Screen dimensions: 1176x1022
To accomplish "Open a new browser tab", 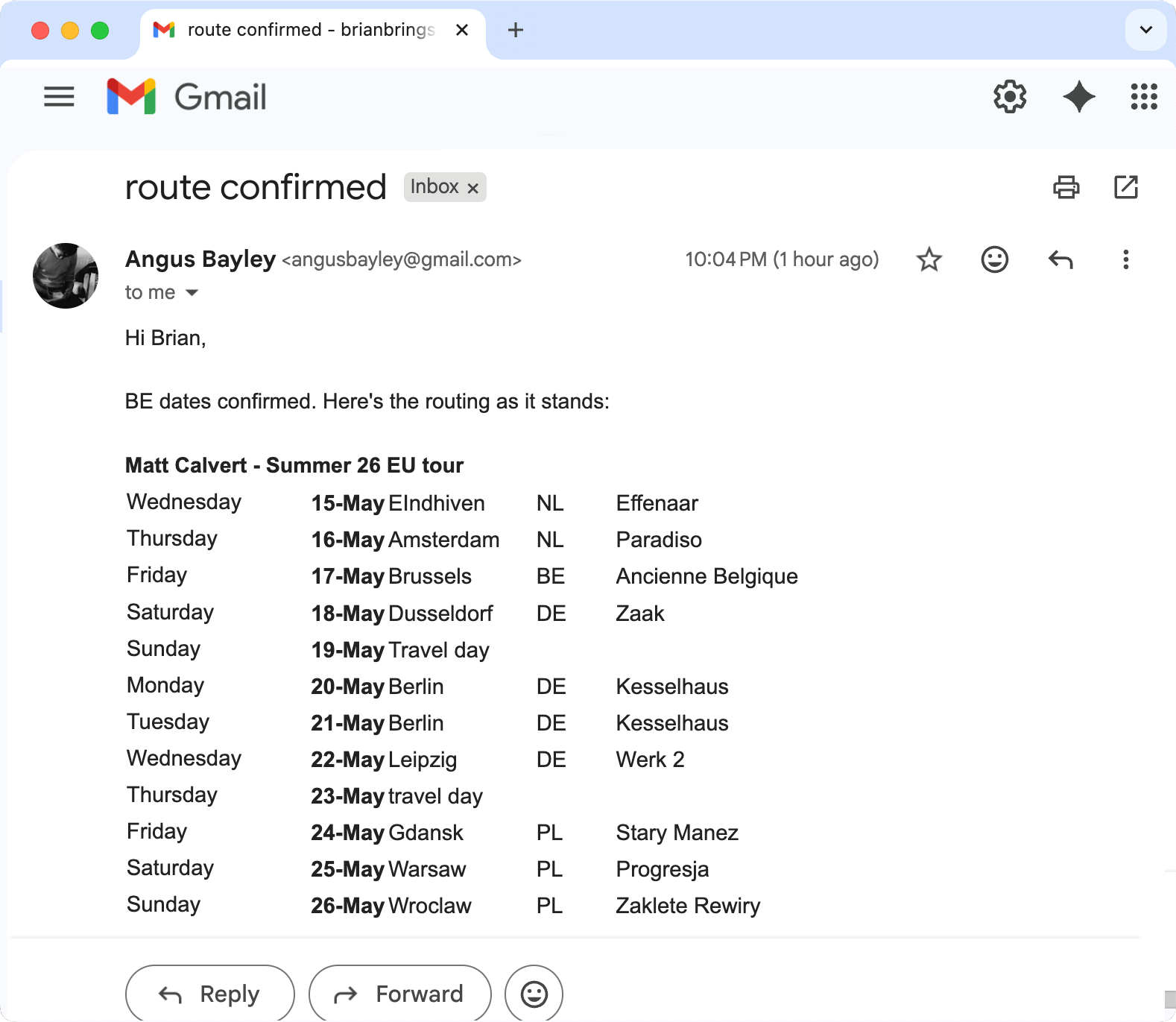I will pyautogui.click(x=515, y=30).
